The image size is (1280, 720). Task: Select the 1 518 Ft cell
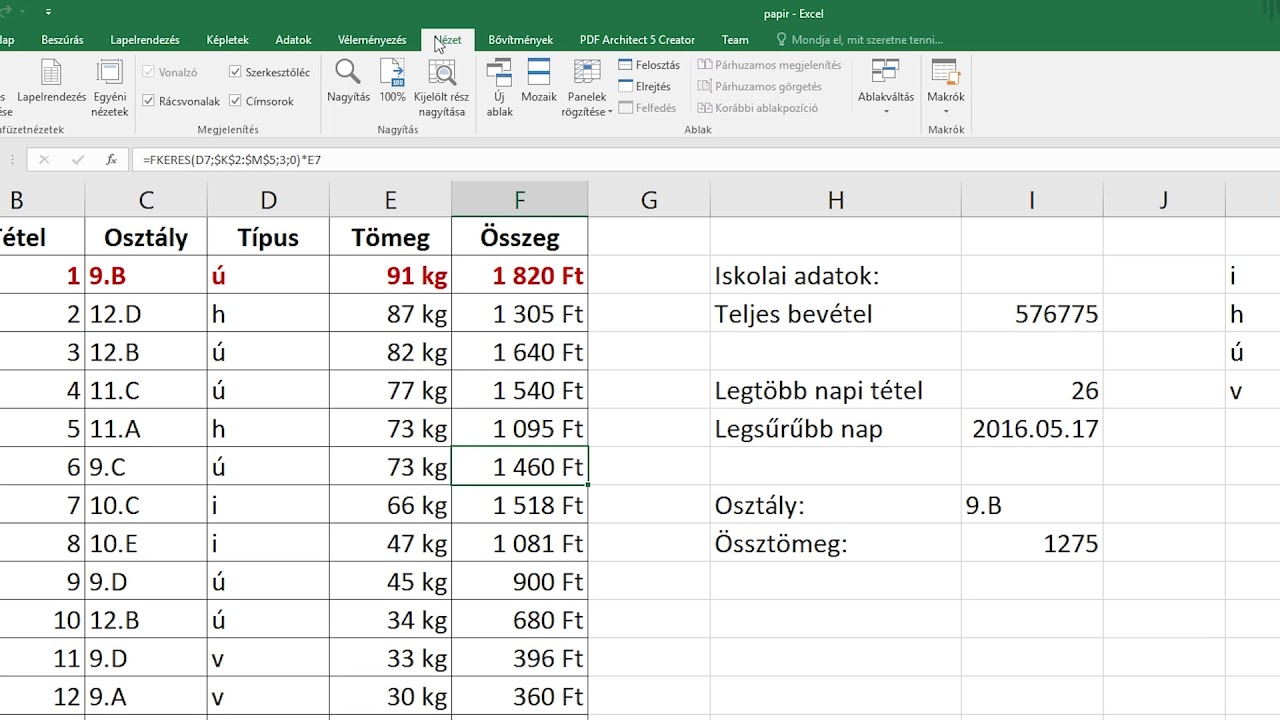(x=519, y=505)
